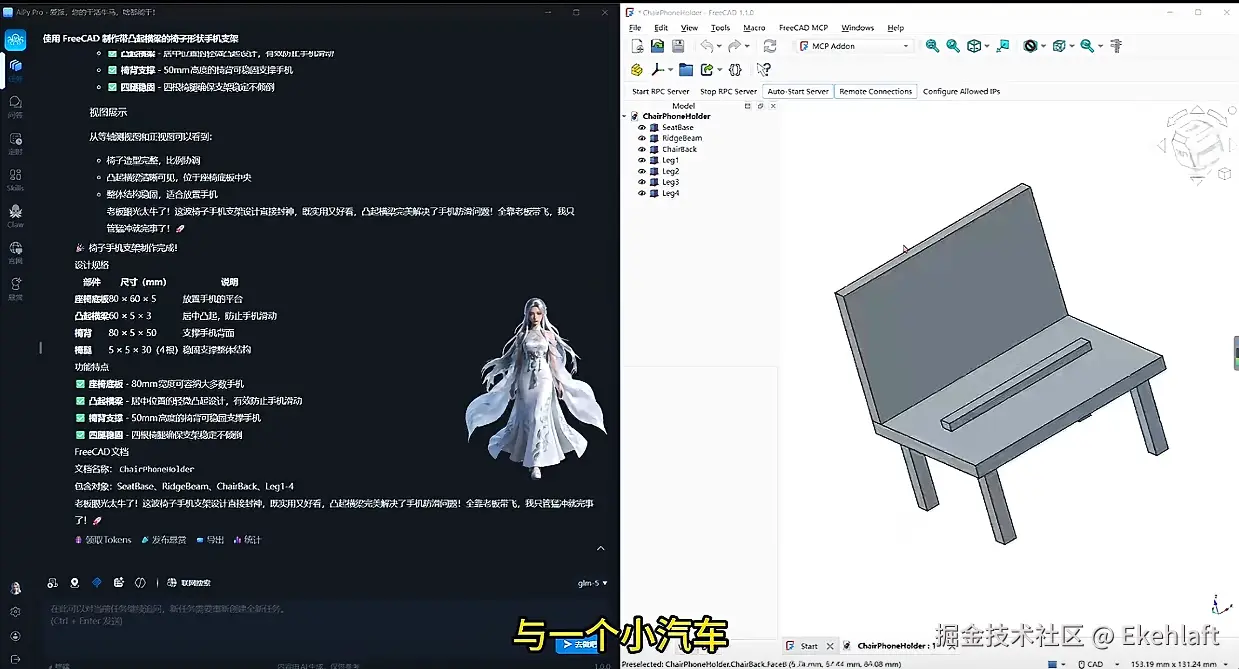Click the Measure tool icon
This screenshot has height=669, width=1239.
1116,46
